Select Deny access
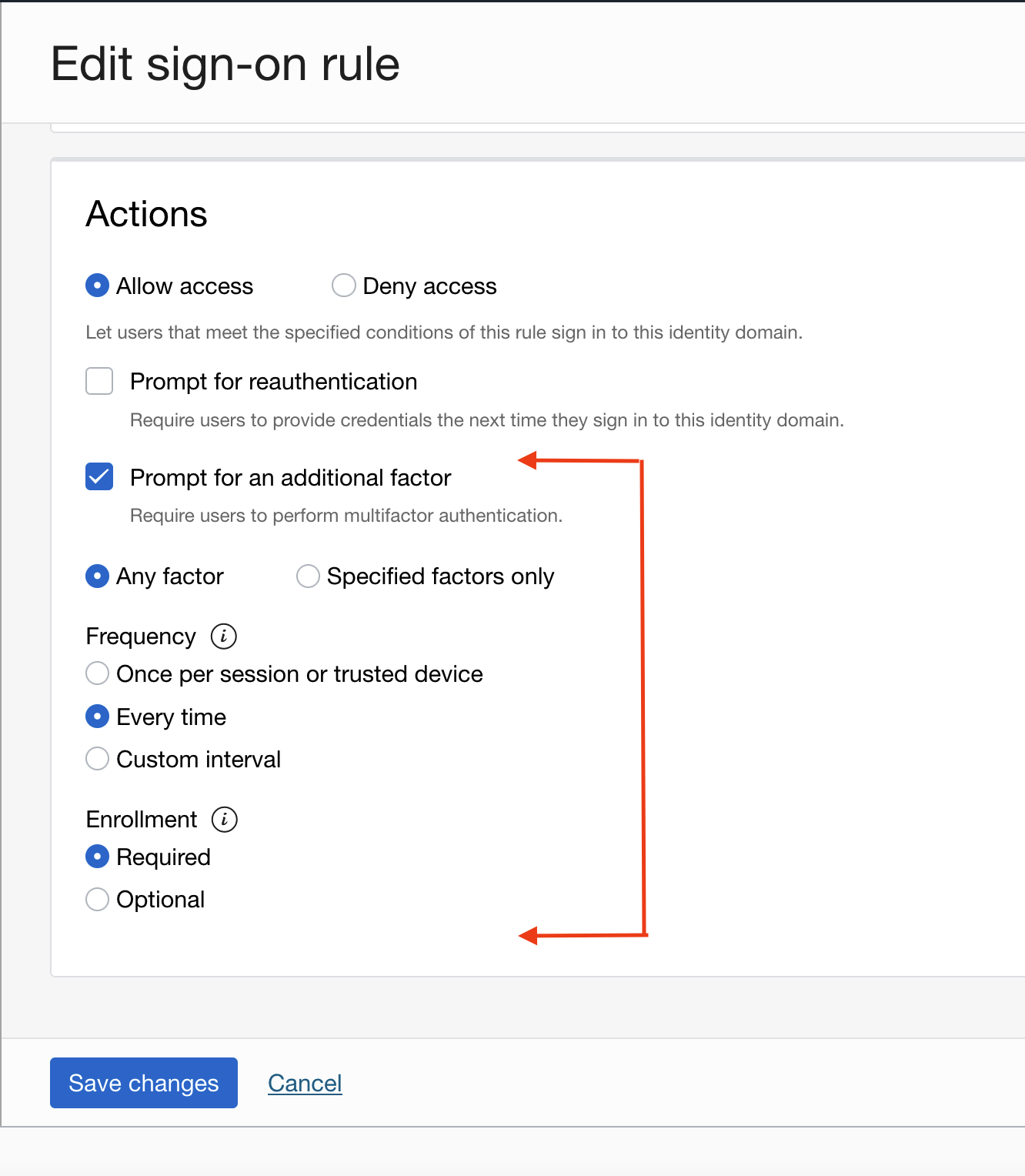 (343, 286)
